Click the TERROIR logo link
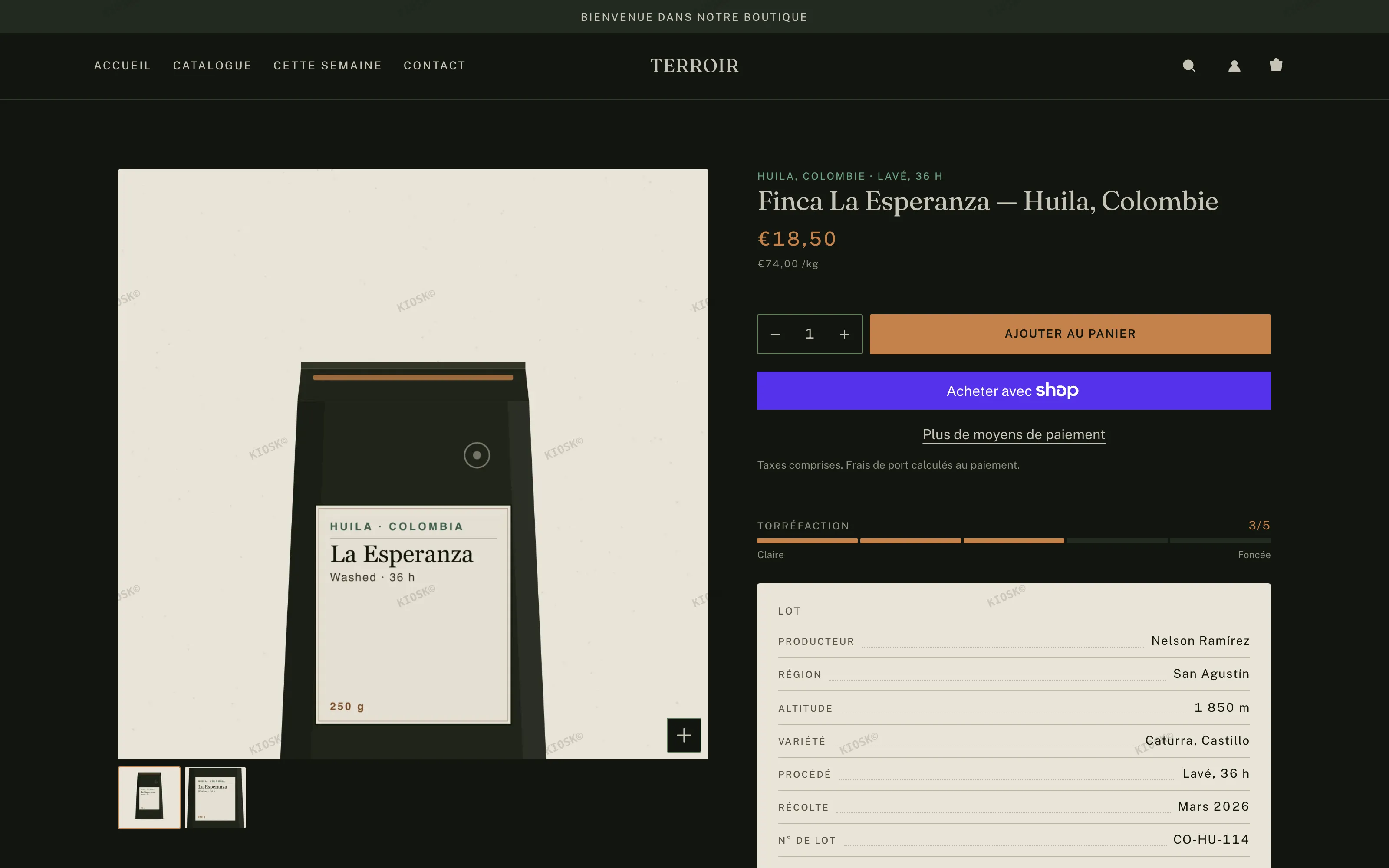Image resolution: width=1389 pixels, height=868 pixels. pyautogui.click(x=694, y=66)
